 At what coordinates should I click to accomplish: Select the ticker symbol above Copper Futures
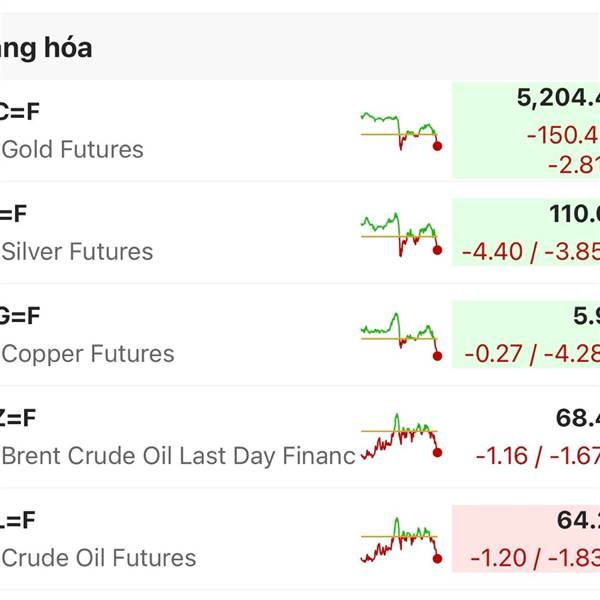(20, 316)
